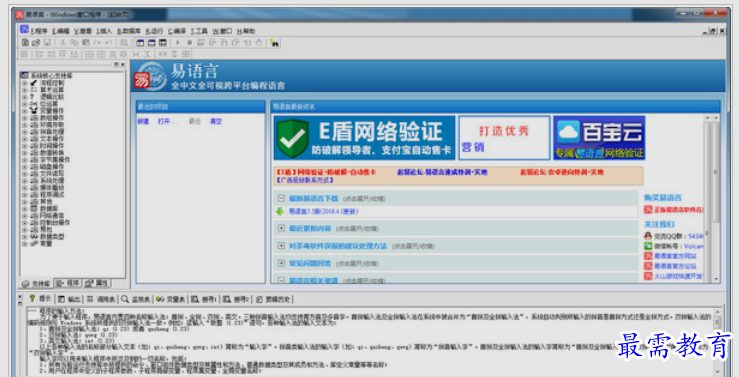This screenshot has height=377, width=739.
Task: Click the 打开 link in recent projects
Action: click(x=168, y=121)
